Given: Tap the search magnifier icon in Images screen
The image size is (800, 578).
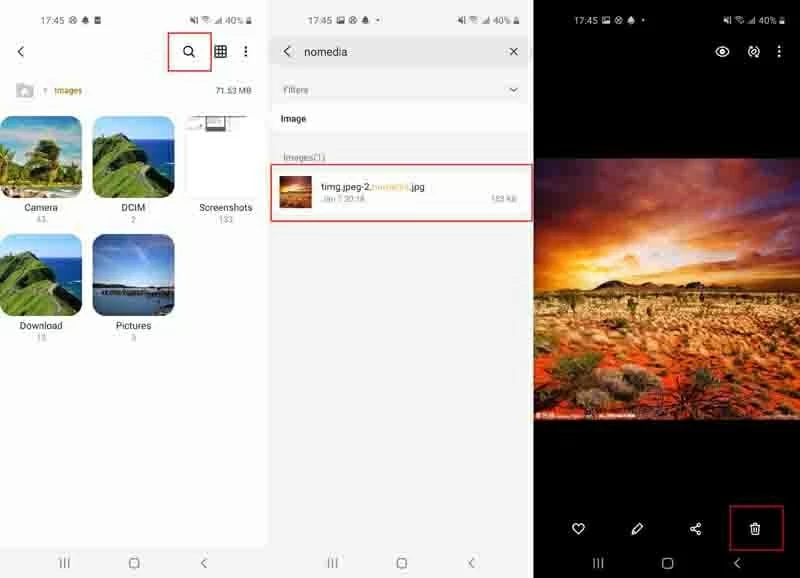Looking at the screenshot, I should click(x=189, y=52).
